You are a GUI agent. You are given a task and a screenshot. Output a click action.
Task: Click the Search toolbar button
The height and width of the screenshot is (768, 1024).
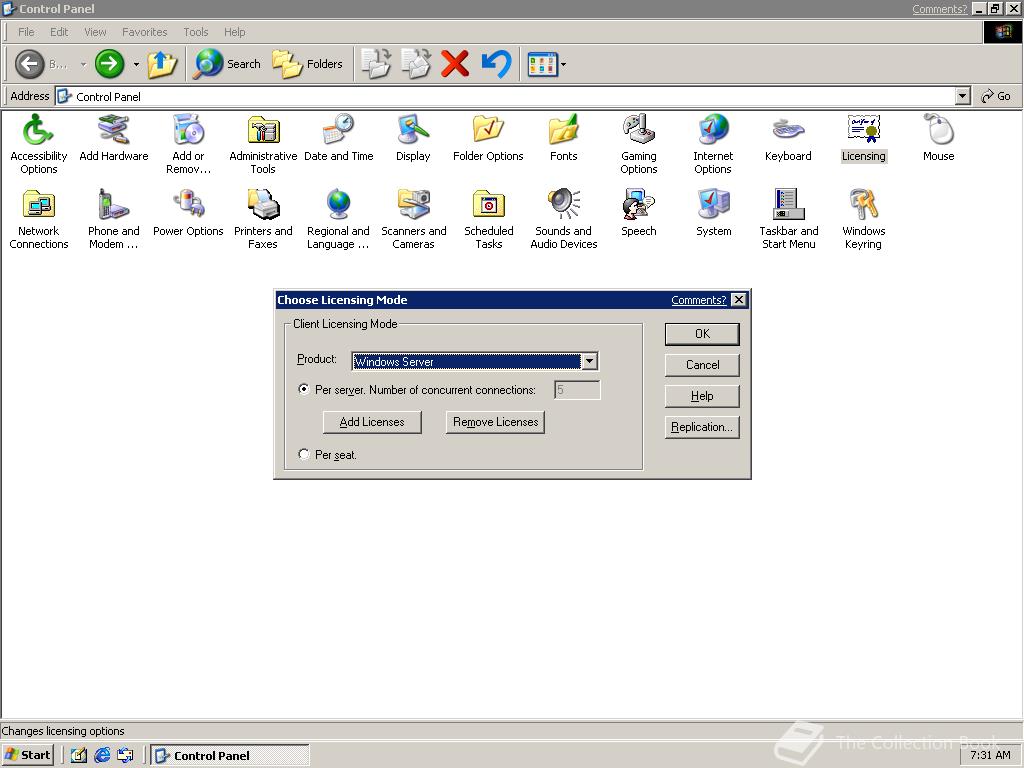pyautogui.click(x=227, y=64)
